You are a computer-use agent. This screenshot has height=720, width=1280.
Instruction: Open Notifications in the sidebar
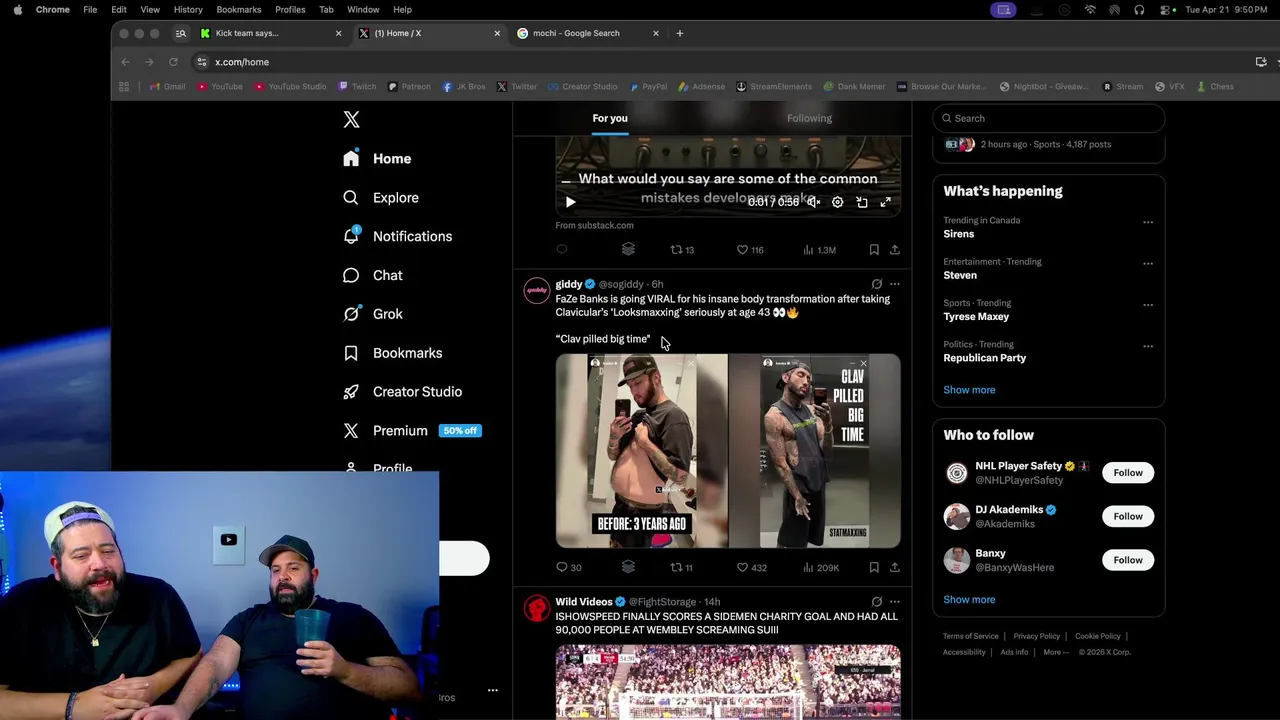click(x=397, y=237)
